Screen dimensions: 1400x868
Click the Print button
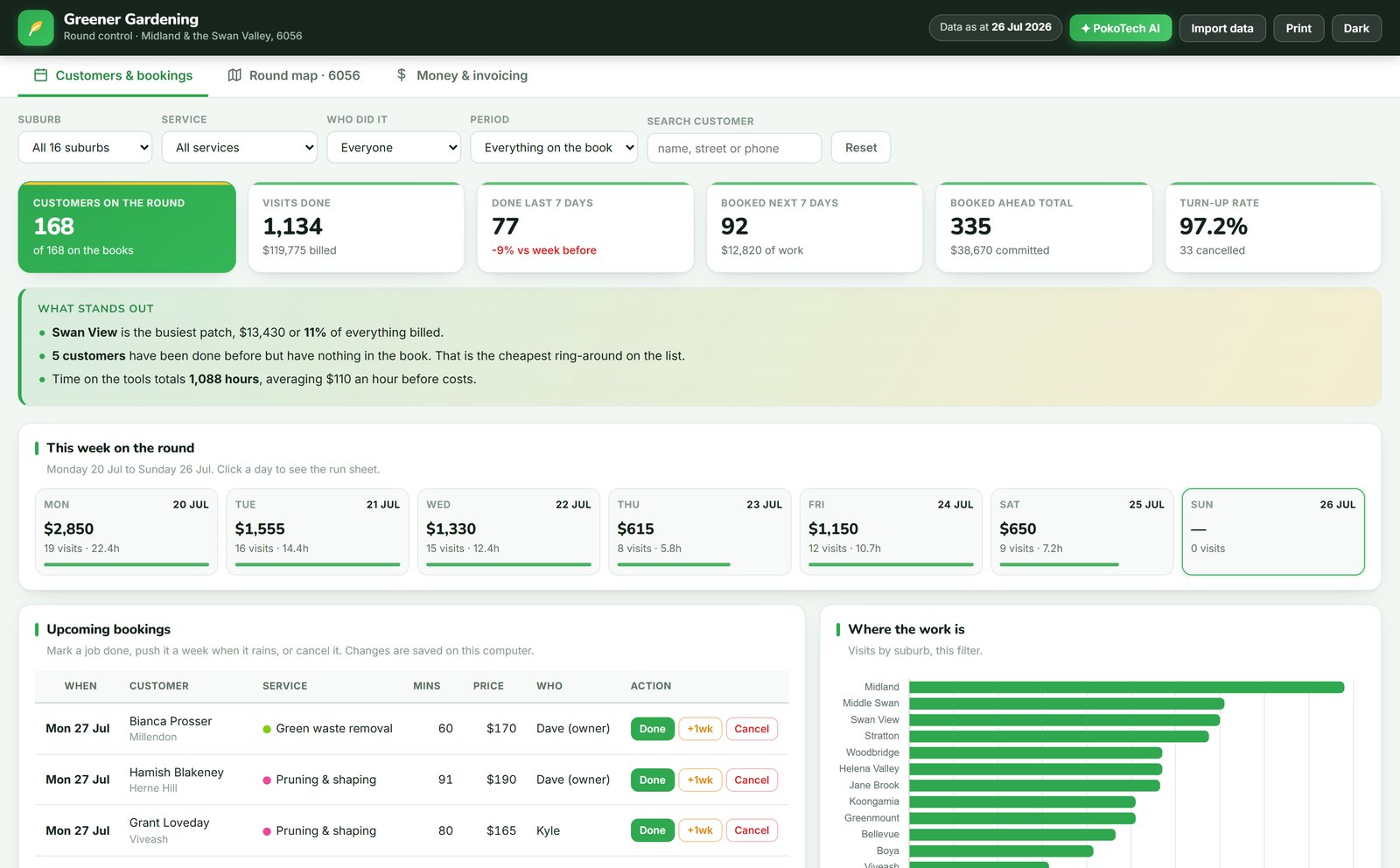1298,28
